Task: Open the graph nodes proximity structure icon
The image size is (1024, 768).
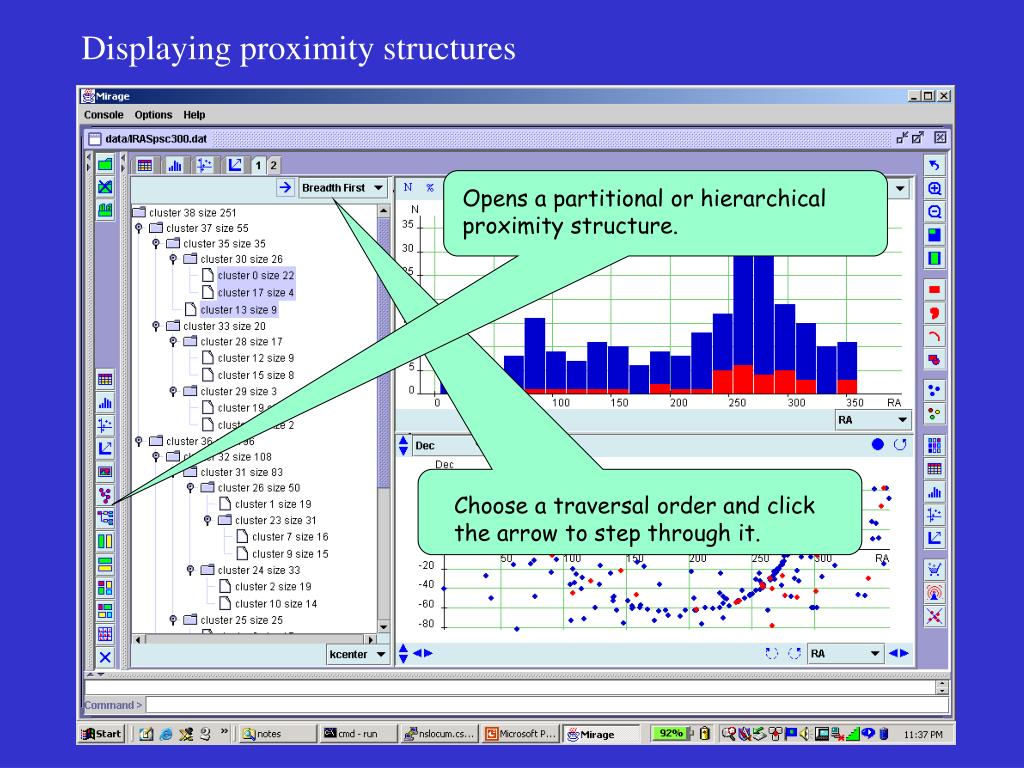Action: click(105, 494)
